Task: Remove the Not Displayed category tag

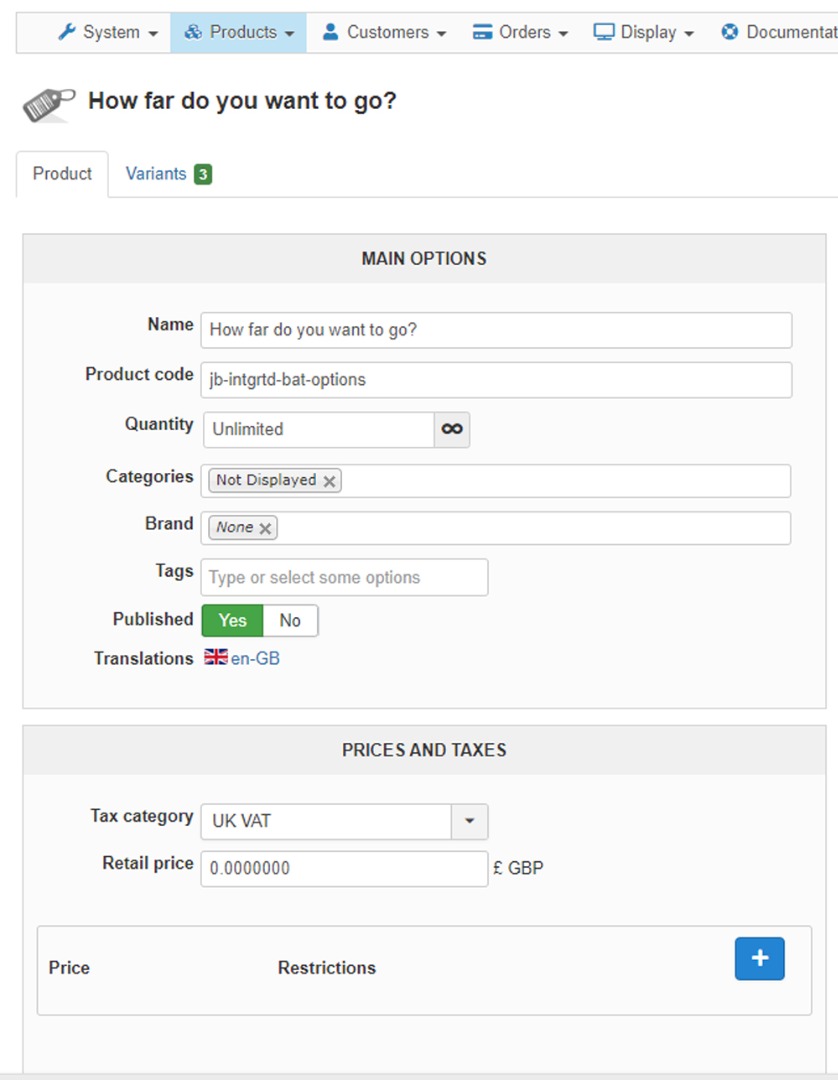Action: (x=329, y=481)
